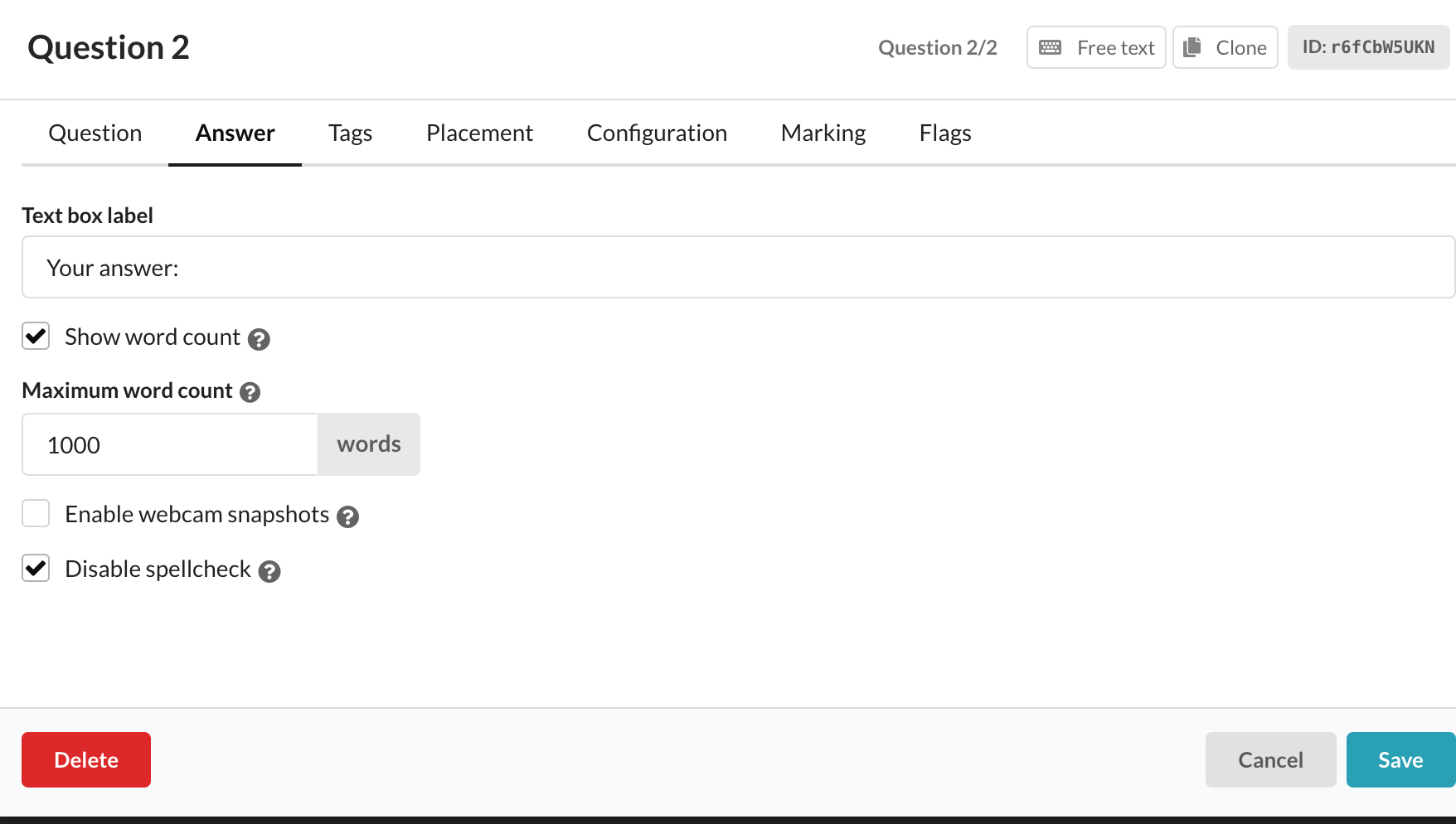1456x824 pixels.
Task: Go to the Placement tab
Action: [479, 133]
